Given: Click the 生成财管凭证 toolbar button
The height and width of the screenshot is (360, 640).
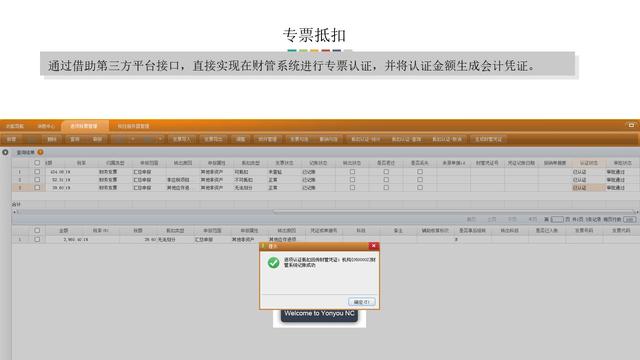Looking at the screenshot, I should (x=488, y=139).
